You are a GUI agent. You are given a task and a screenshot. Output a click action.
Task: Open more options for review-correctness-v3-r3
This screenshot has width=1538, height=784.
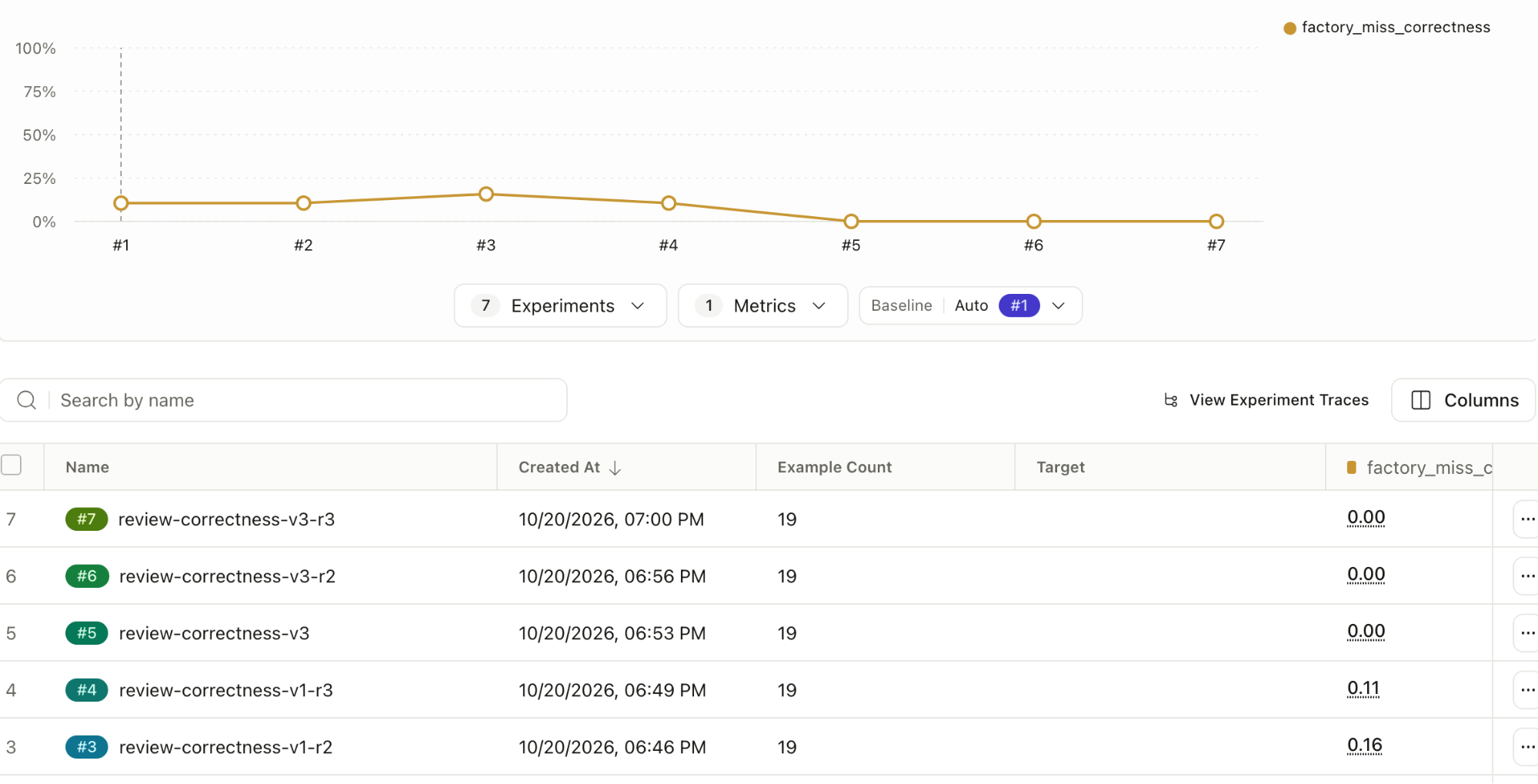pos(1527,519)
